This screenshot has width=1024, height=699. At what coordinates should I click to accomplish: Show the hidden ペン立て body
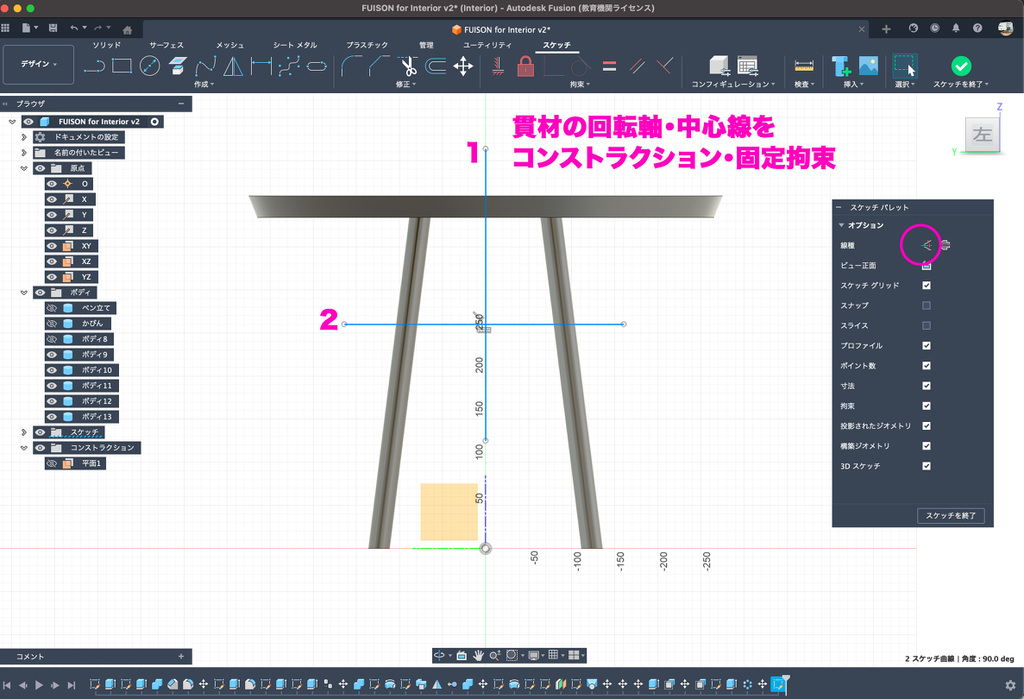tap(52, 308)
